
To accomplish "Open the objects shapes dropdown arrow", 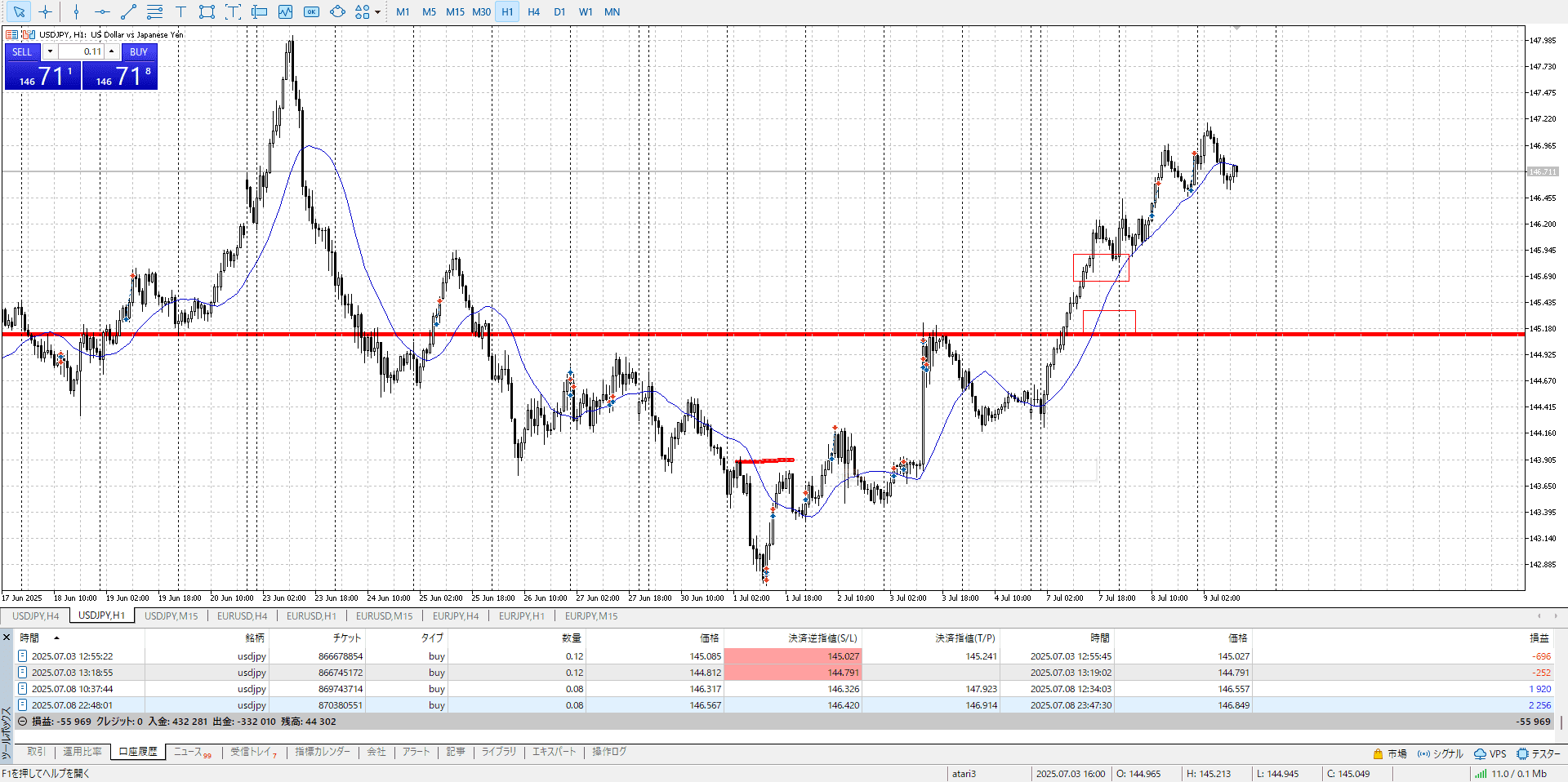I will 377,12.
